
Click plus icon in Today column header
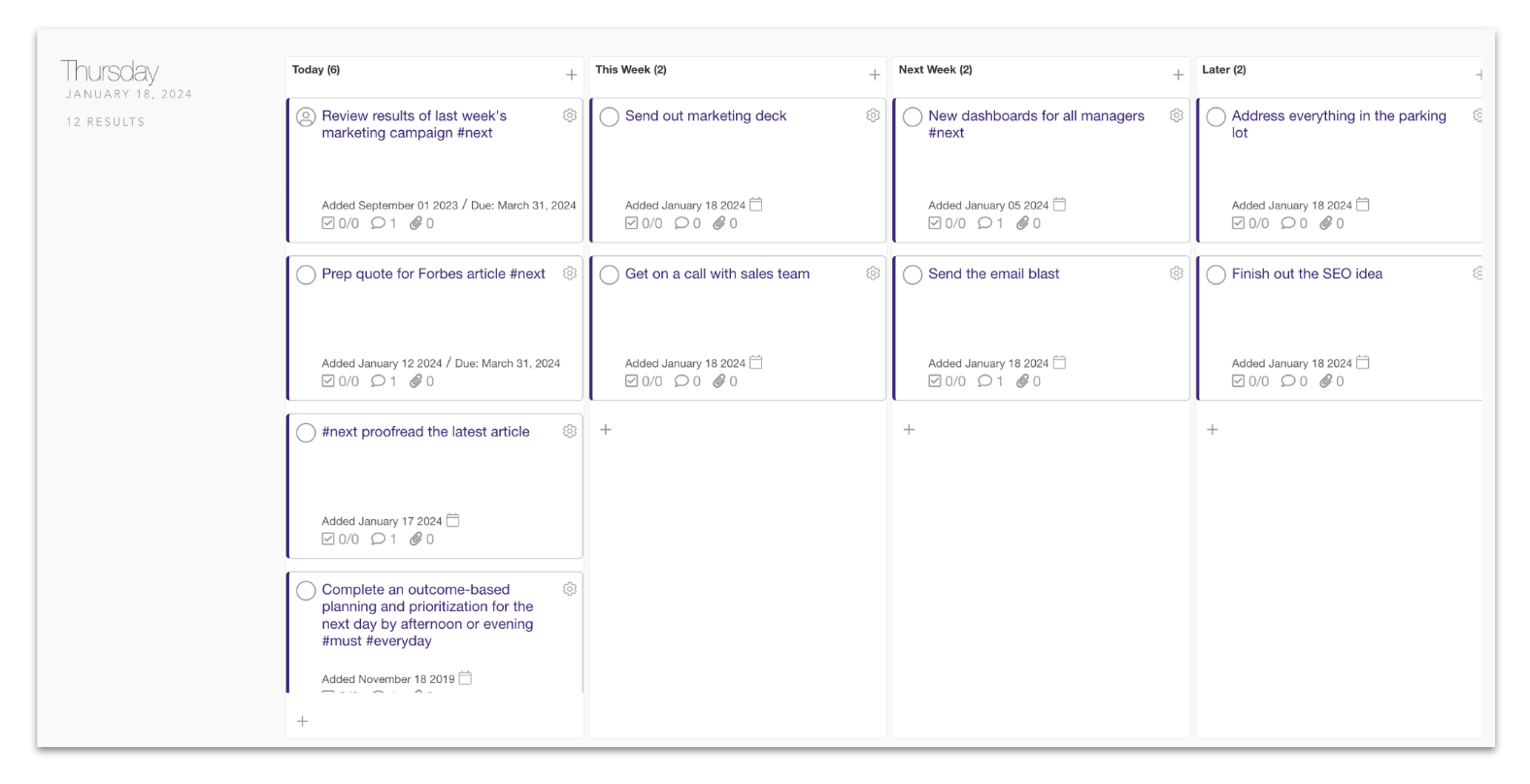pos(571,75)
